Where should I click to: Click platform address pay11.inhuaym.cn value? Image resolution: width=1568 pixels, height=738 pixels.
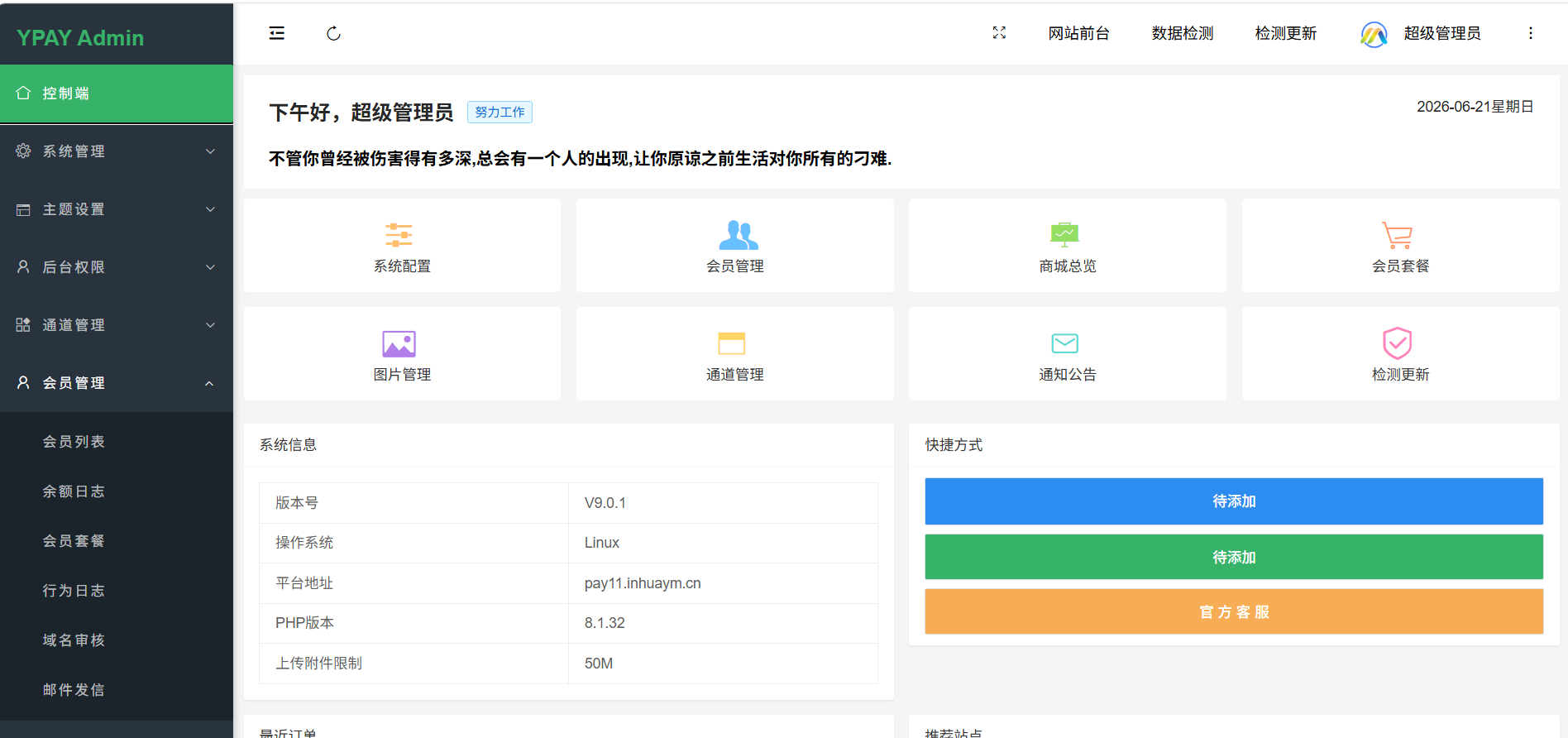(643, 583)
